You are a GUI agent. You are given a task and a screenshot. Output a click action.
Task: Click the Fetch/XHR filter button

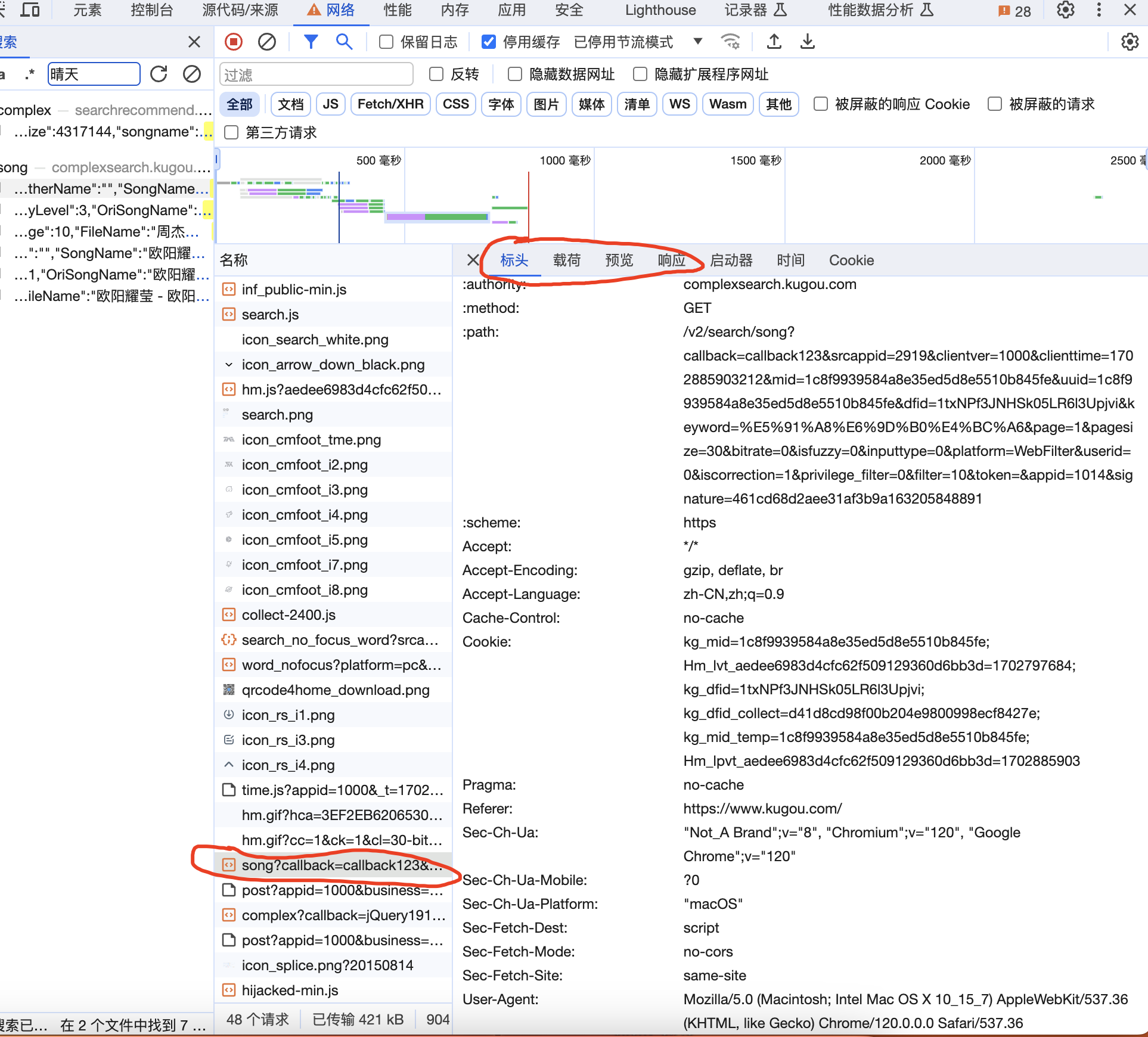pyautogui.click(x=390, y=104)
